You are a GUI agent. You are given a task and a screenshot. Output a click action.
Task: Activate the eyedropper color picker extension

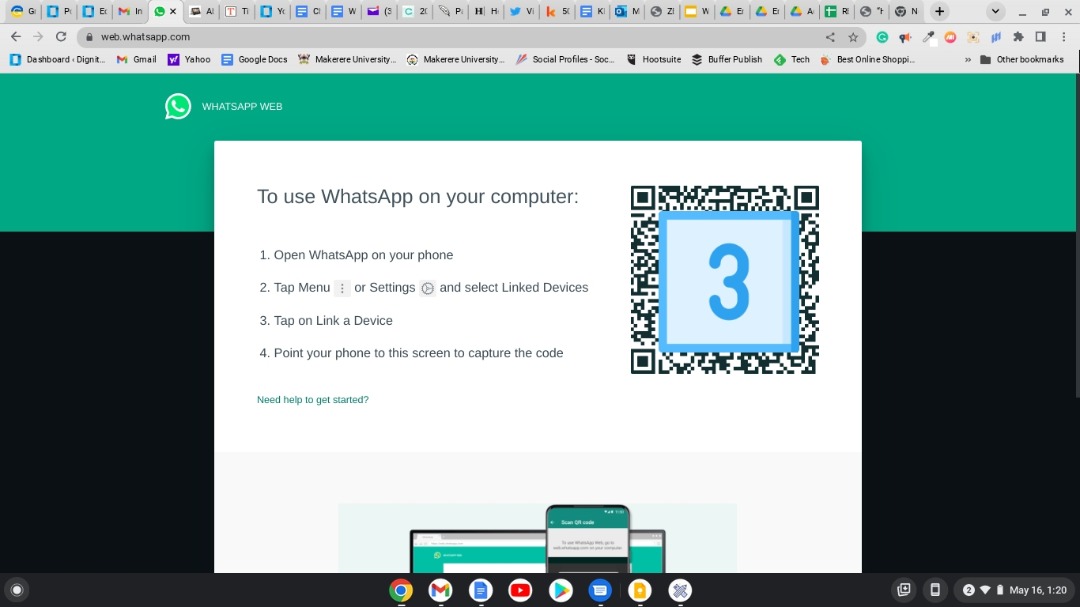(x=928, y=37)
